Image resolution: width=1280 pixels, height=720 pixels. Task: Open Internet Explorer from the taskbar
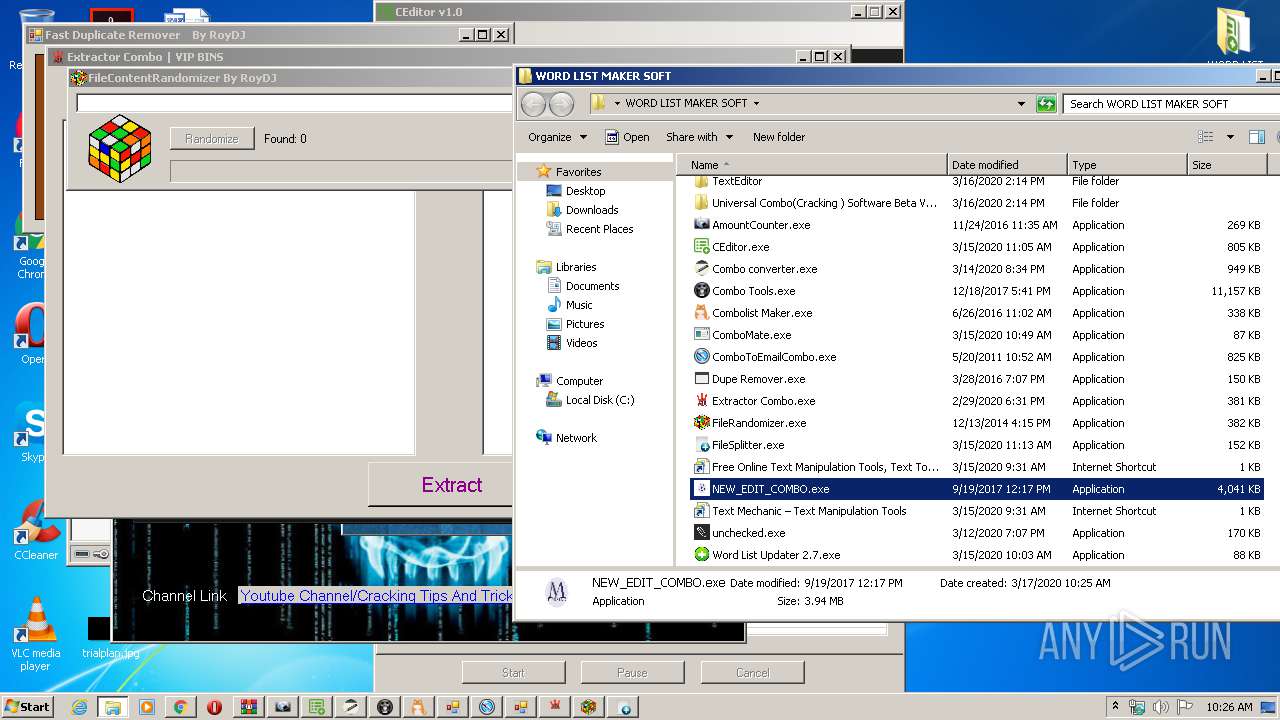pos(79,707)
